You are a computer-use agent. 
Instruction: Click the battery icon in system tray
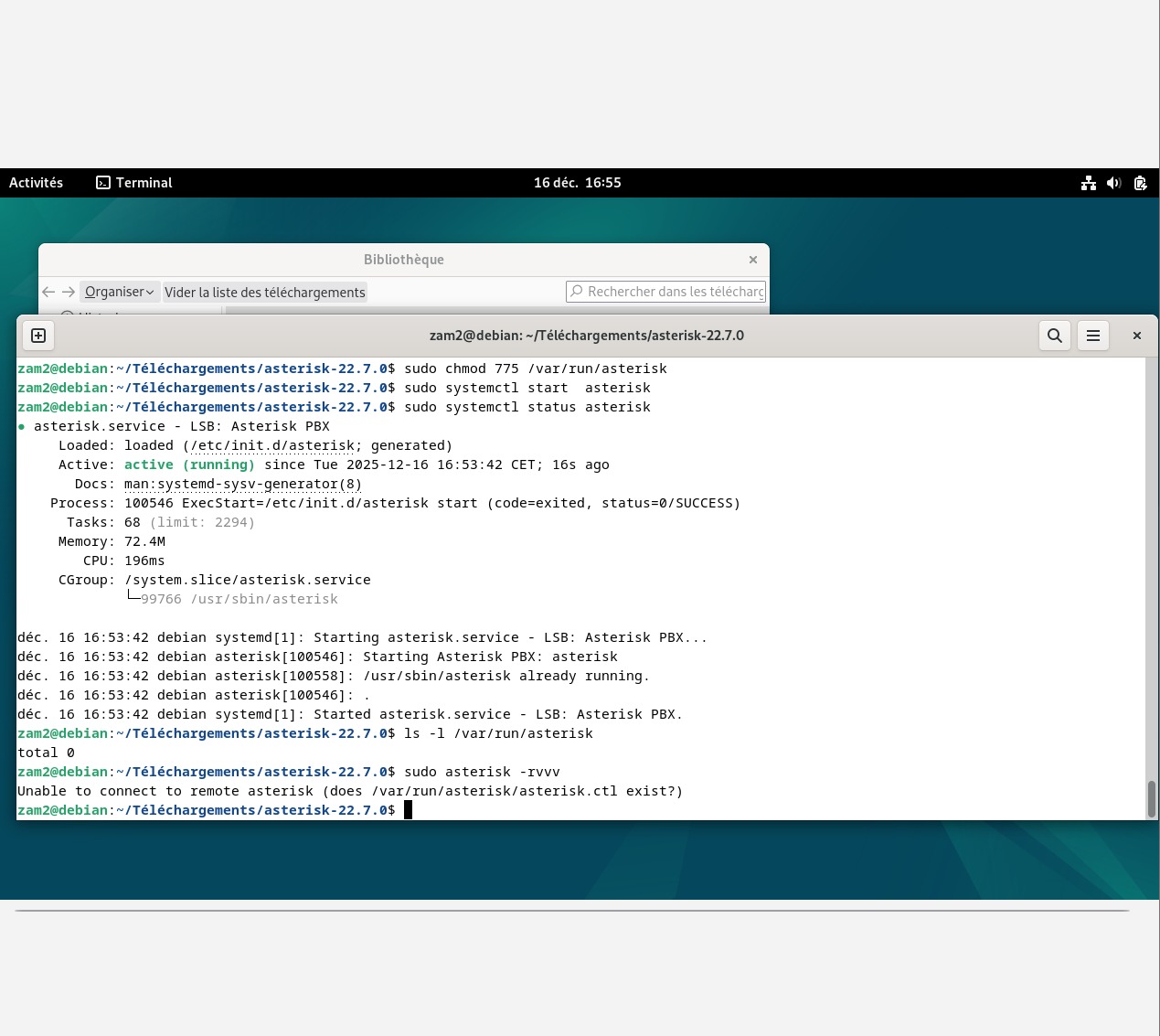pos(1140,183)
